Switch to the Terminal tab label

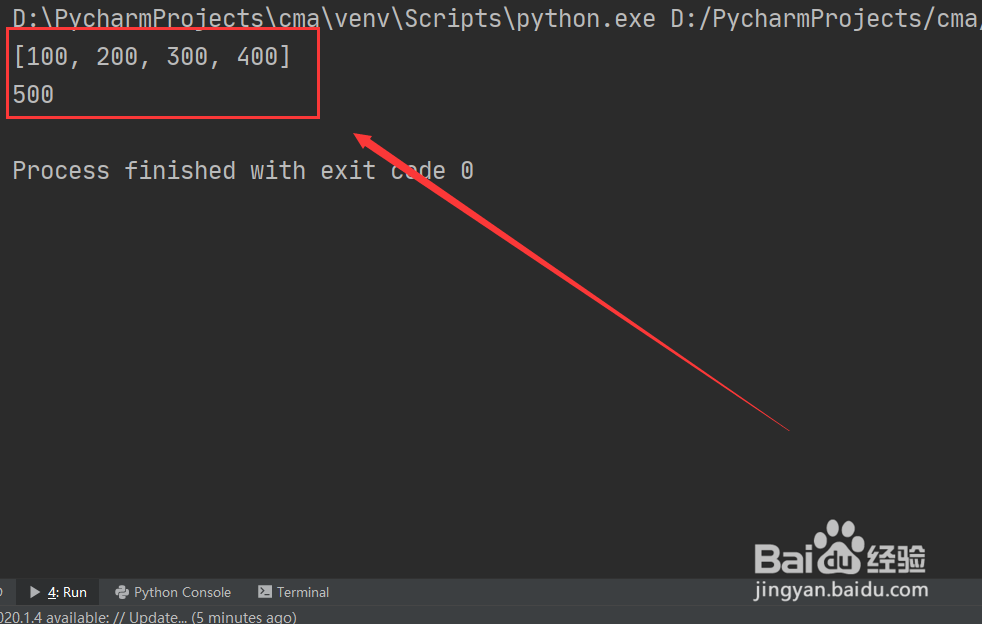click(302, 592)
